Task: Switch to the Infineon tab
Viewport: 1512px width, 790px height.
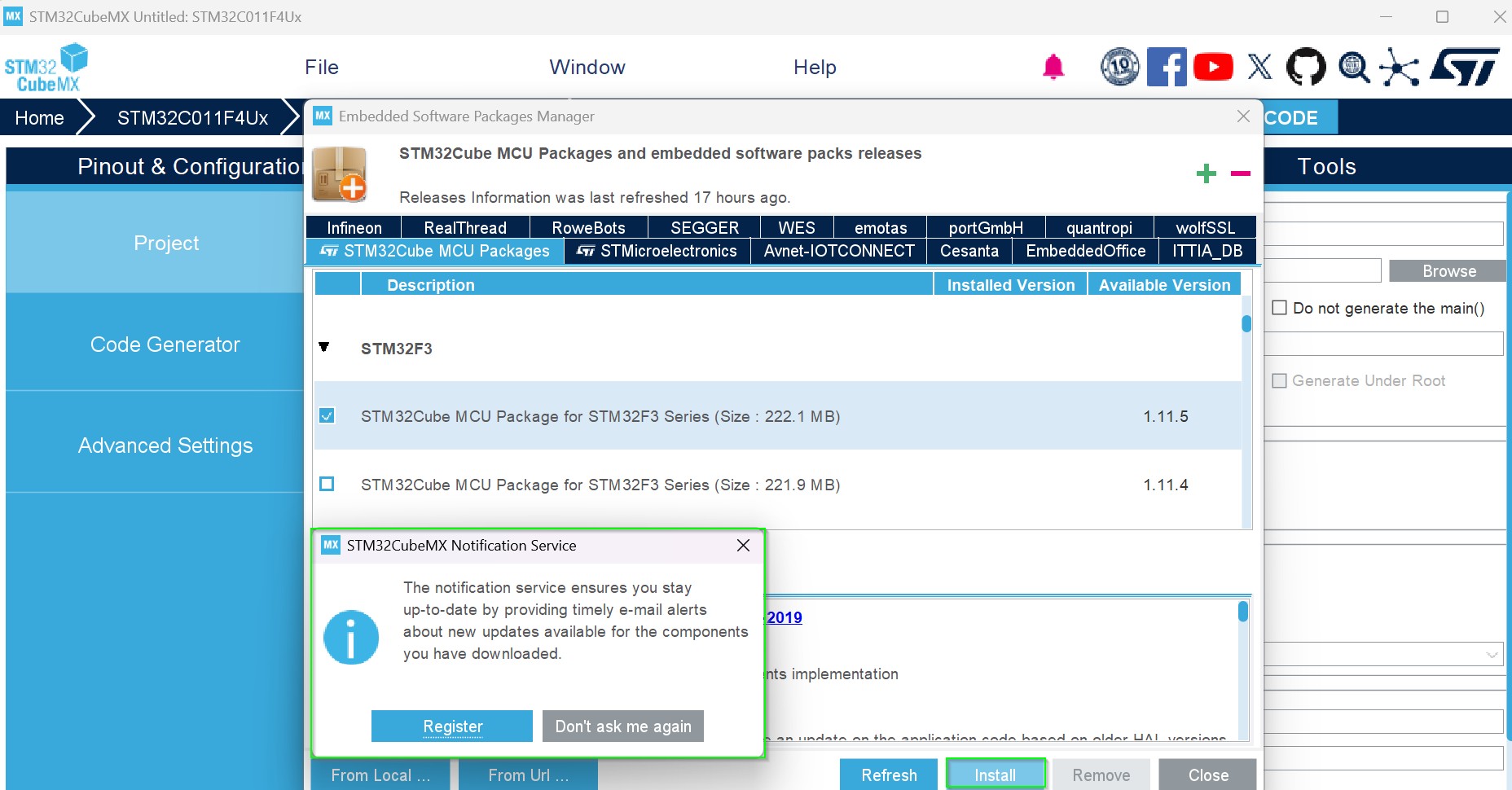Action: pyautogui.click(x=354, y=227)
